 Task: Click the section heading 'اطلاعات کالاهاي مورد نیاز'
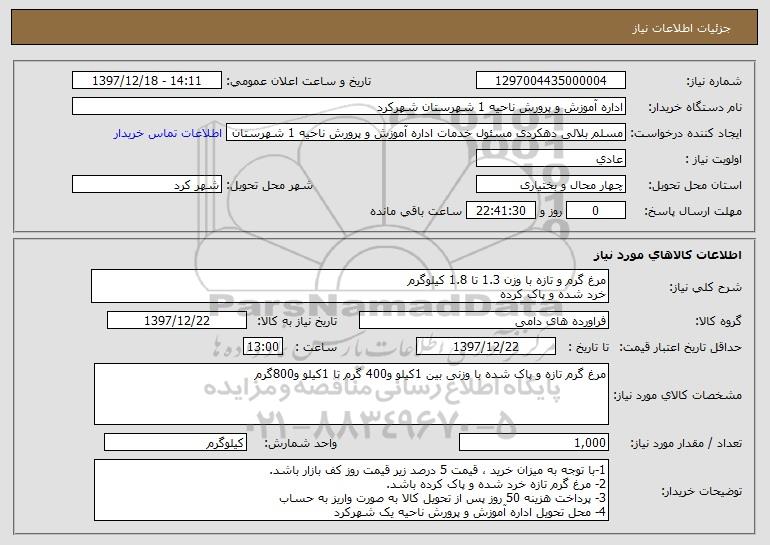point(667,255)
